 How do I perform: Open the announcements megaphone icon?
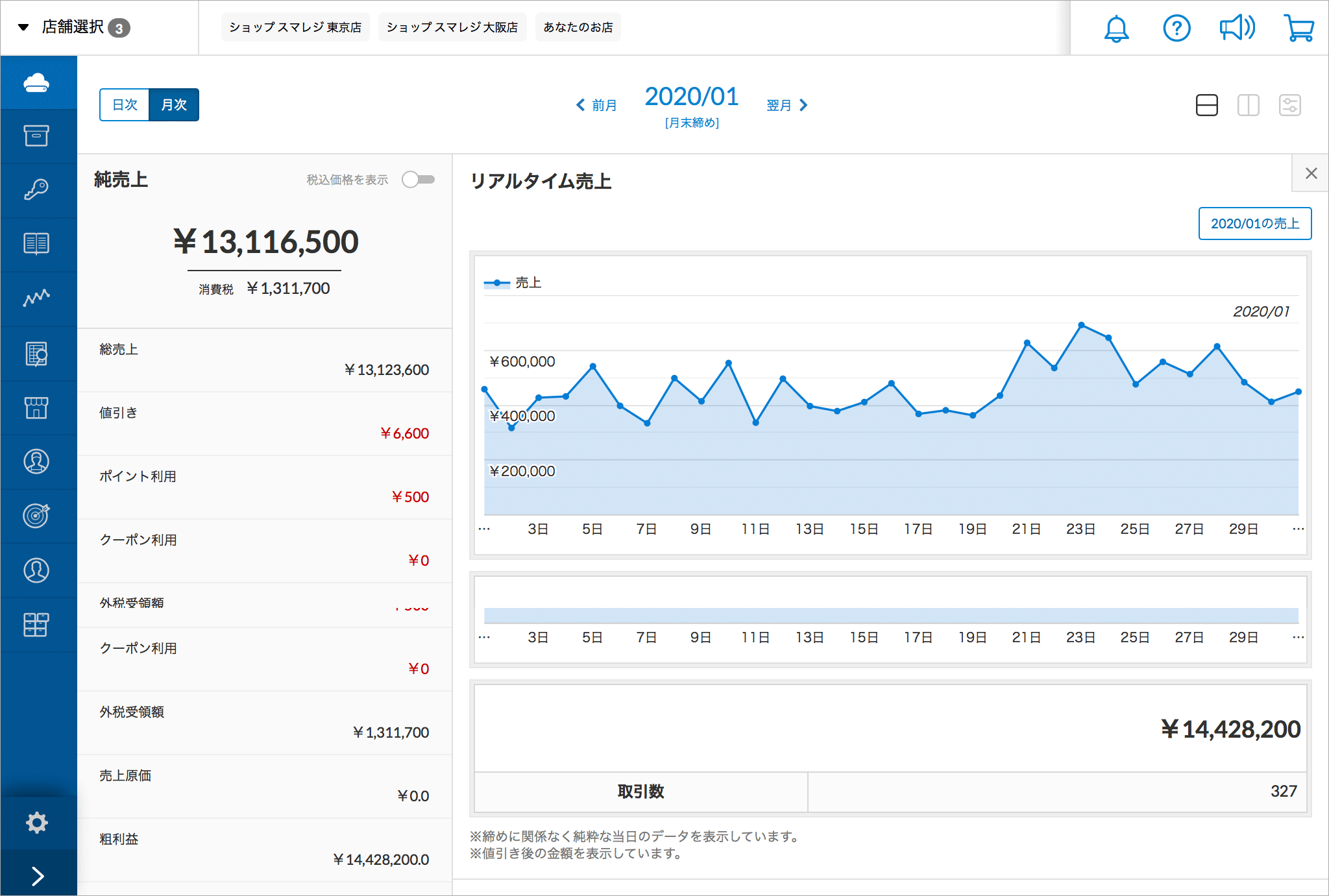pyautogui.click(x=1237, y=28)
